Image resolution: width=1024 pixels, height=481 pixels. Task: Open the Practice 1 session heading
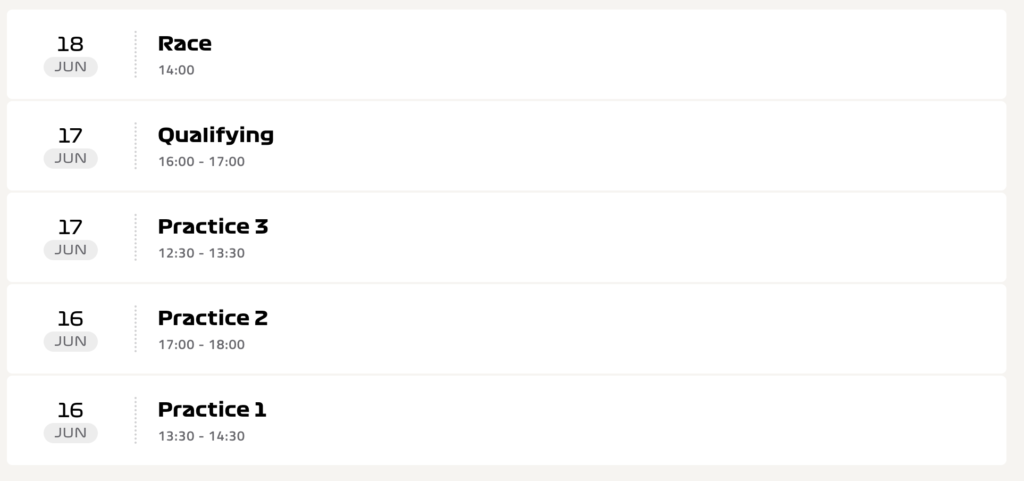pyautogui.click(x=212, y=409)
